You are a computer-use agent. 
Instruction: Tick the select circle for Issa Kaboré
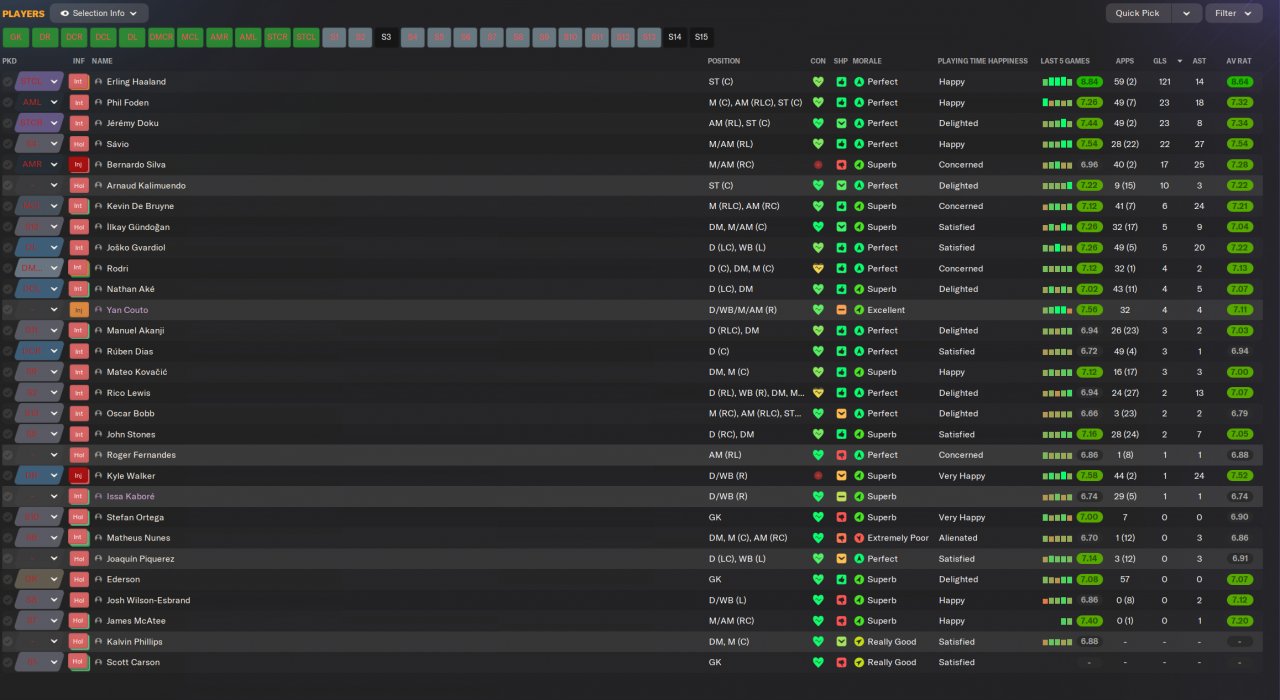pyautogui.click(x=8, y=497)
